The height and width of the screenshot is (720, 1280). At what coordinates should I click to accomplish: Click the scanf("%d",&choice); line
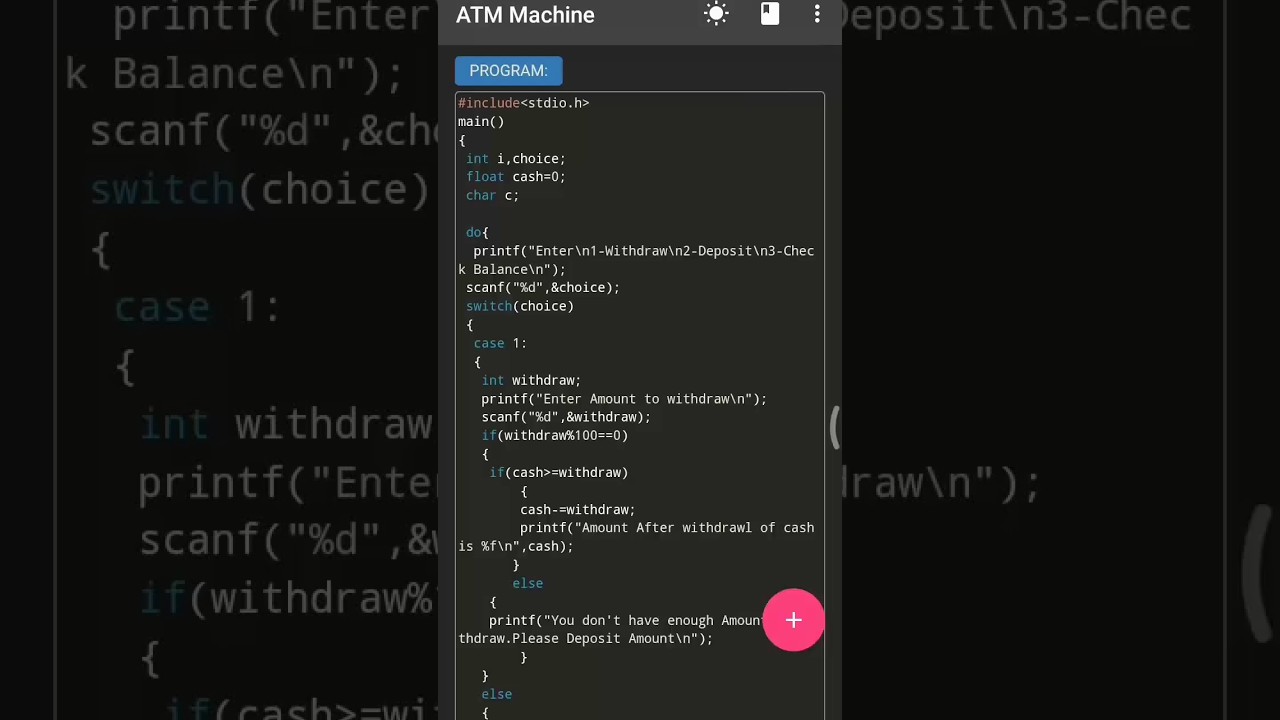[543, 288]
